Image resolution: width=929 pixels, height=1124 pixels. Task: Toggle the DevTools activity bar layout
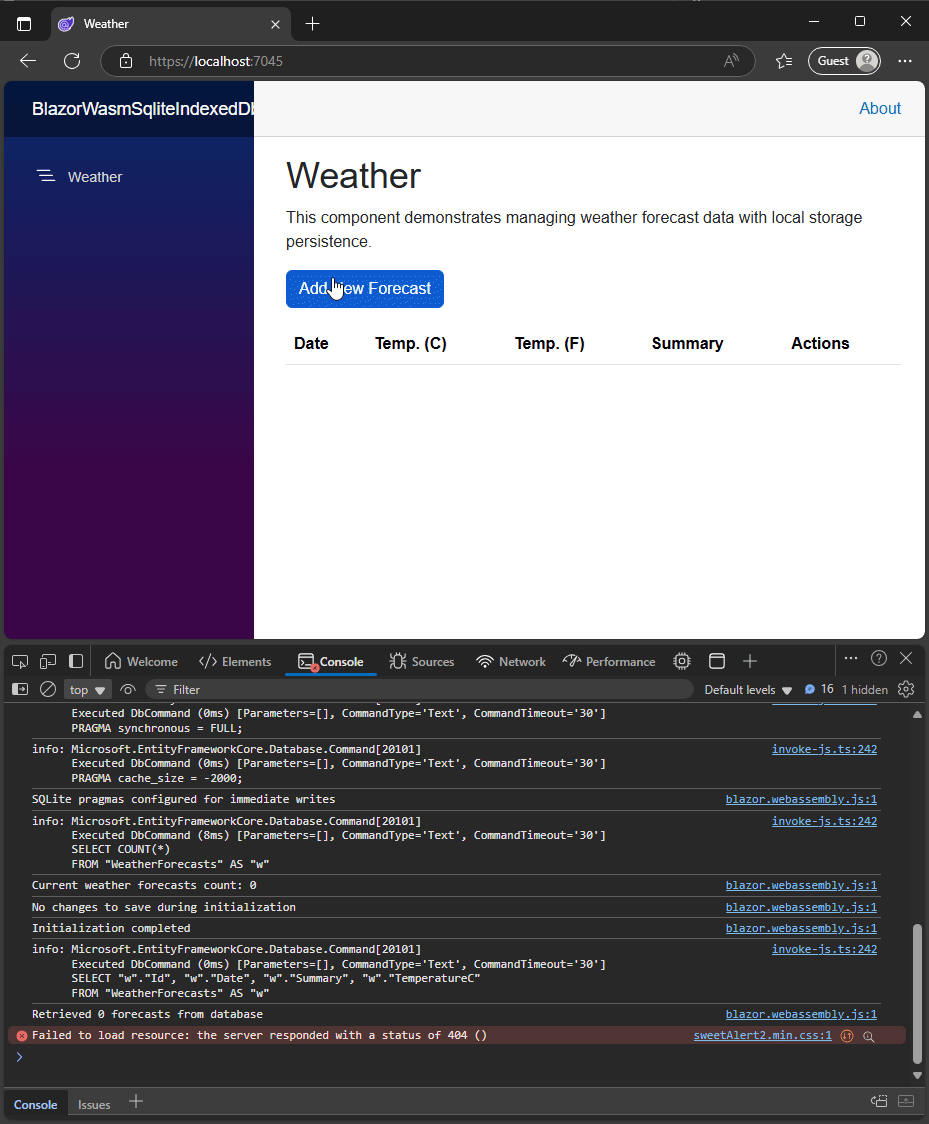click(75, 661)
